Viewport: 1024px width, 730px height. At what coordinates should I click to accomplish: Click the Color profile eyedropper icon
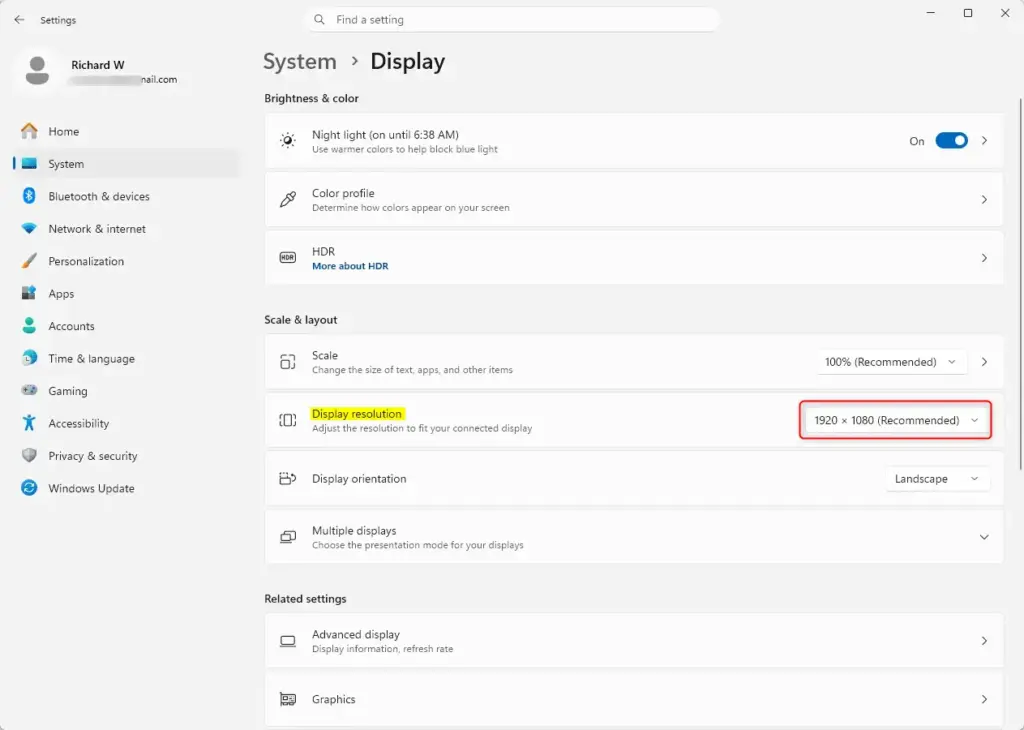coord(287,199)
